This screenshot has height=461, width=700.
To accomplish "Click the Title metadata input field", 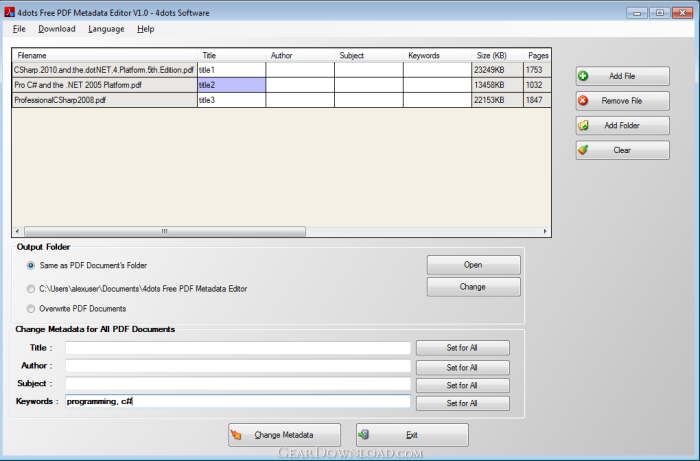I will [238, 348].
